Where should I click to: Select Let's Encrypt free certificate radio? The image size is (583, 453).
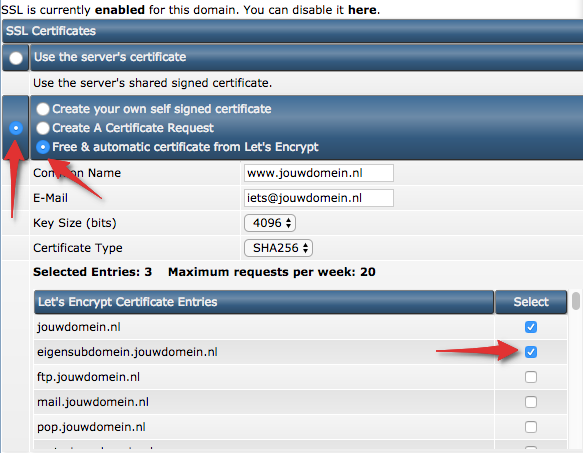(43, 147)
